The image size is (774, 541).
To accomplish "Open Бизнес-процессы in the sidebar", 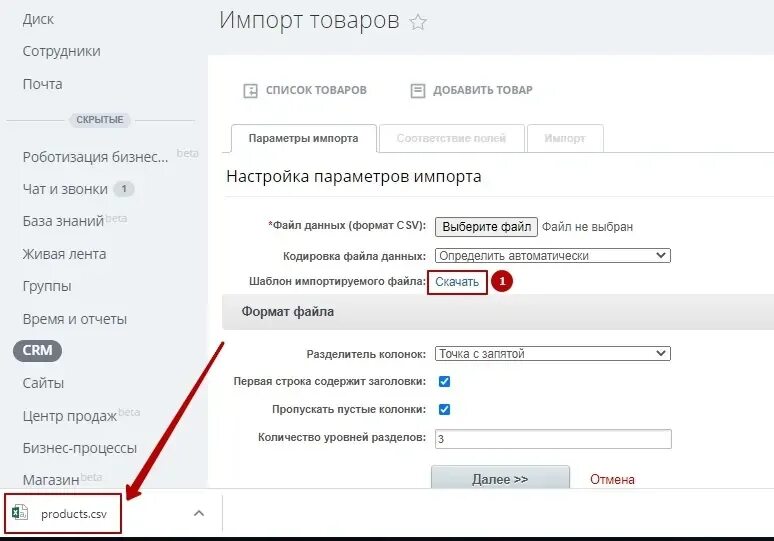I will tap(79, 448).
